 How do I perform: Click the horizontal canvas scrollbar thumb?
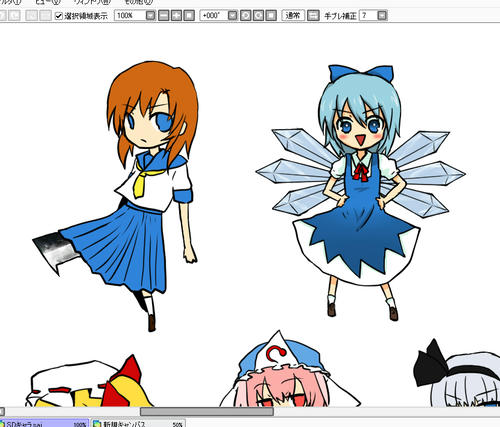click(207, 411)
